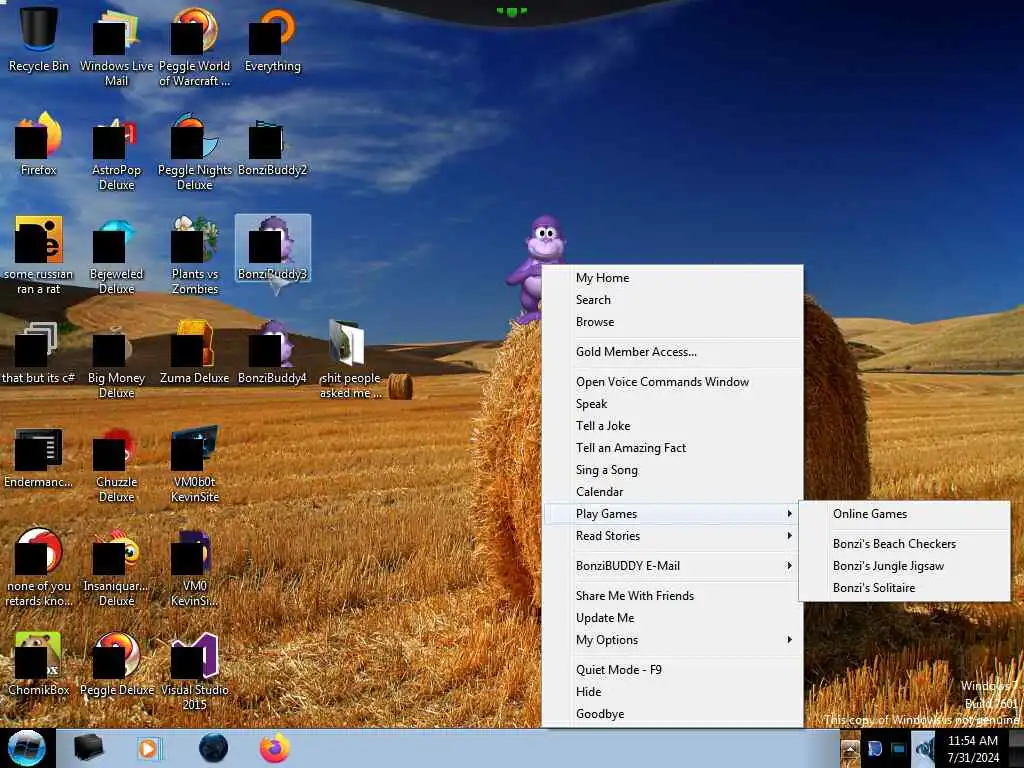Select the Zuma Deluxe desktop icon

195,351
